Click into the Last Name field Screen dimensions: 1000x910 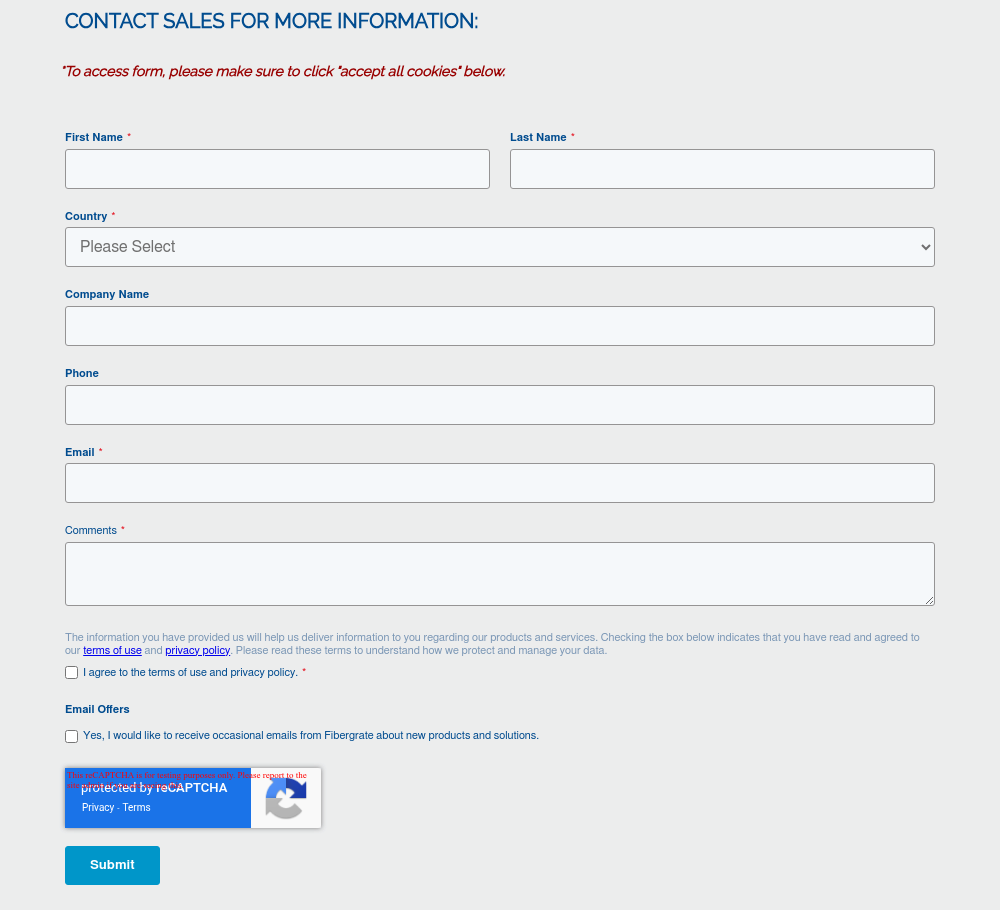[x=722, y=169]
